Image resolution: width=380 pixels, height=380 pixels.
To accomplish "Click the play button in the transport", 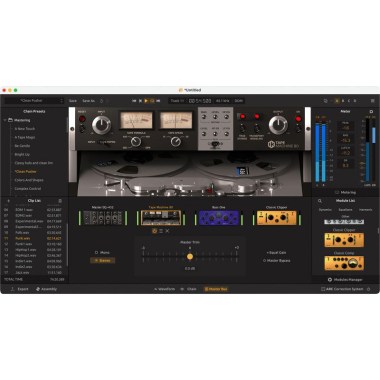I will [x=146, y=101].
